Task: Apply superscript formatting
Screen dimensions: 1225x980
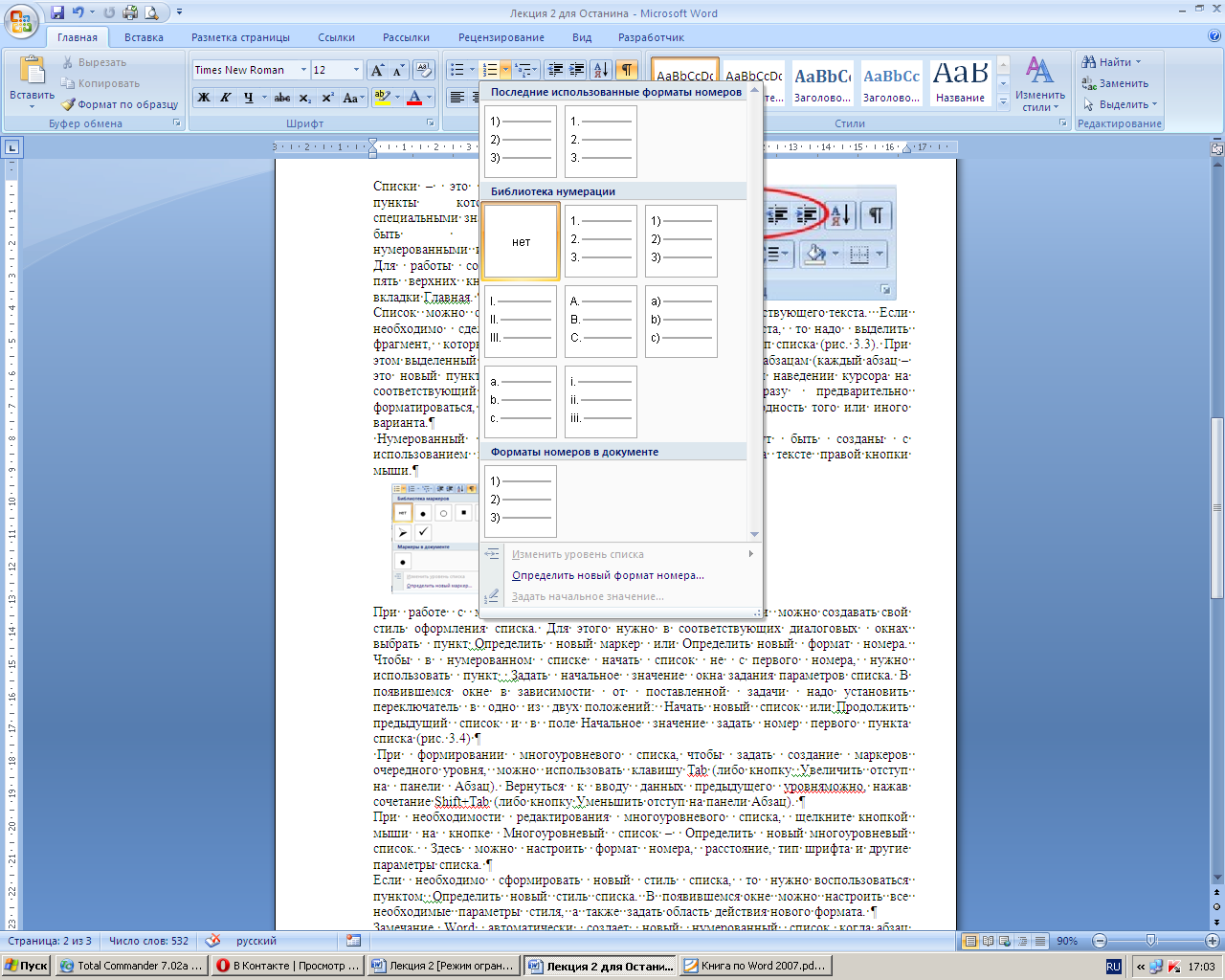Action: click(327, 98)
